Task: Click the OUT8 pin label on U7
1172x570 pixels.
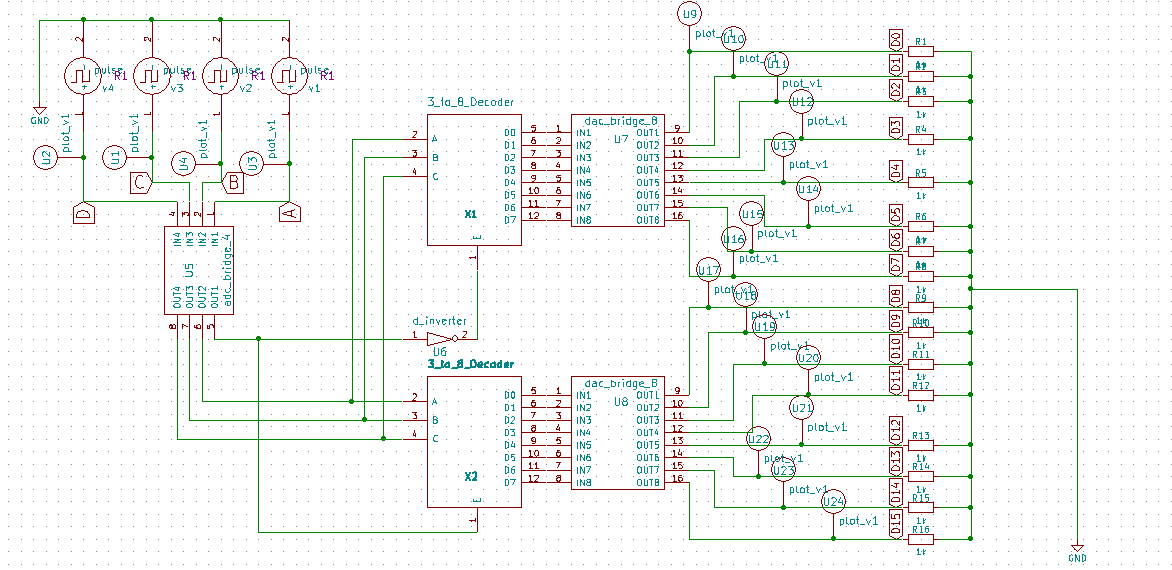Action: point(648,220)
